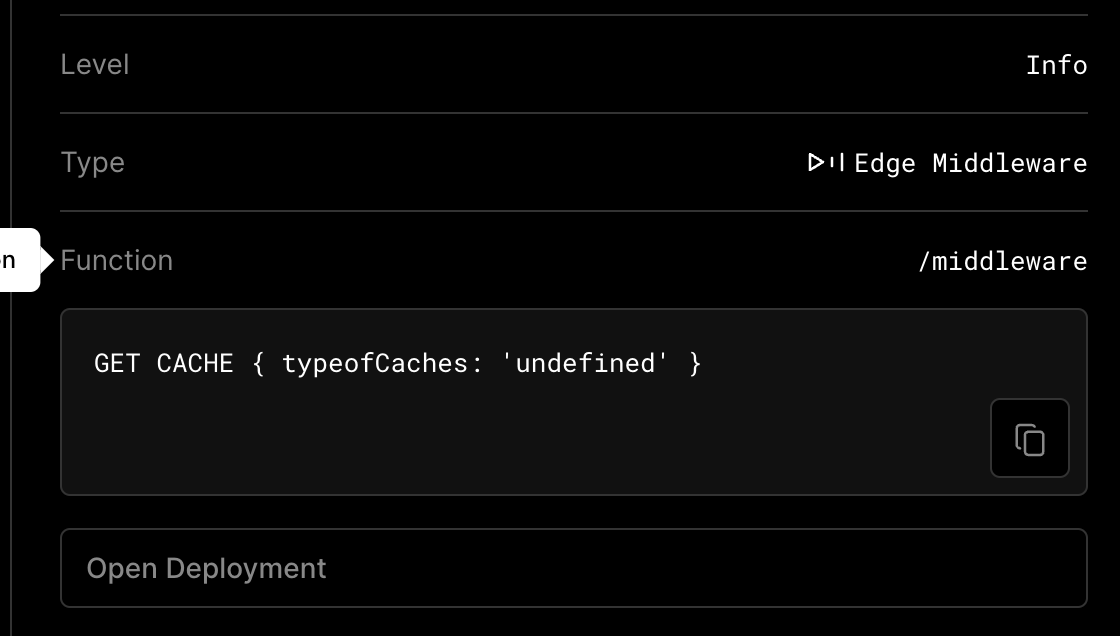Click the divider line under the Level row
This screenshot has width=1120, height=636.
tap(574, 113)
